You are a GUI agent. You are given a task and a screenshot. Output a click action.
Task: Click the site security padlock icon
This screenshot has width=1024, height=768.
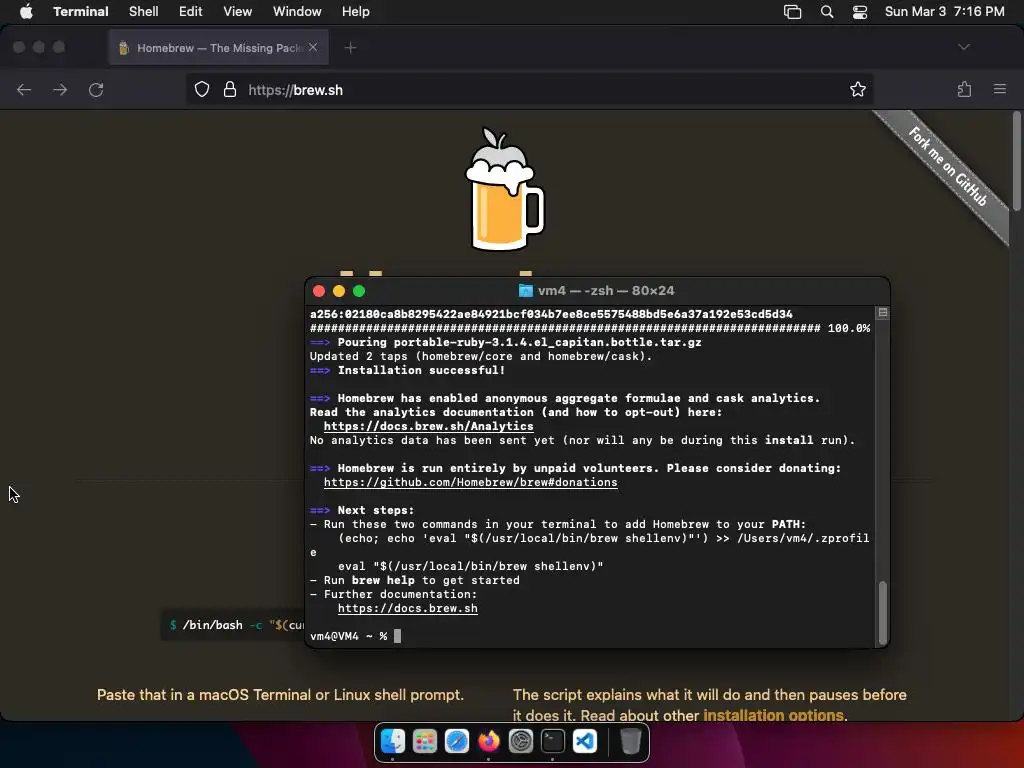click(230, 89)
